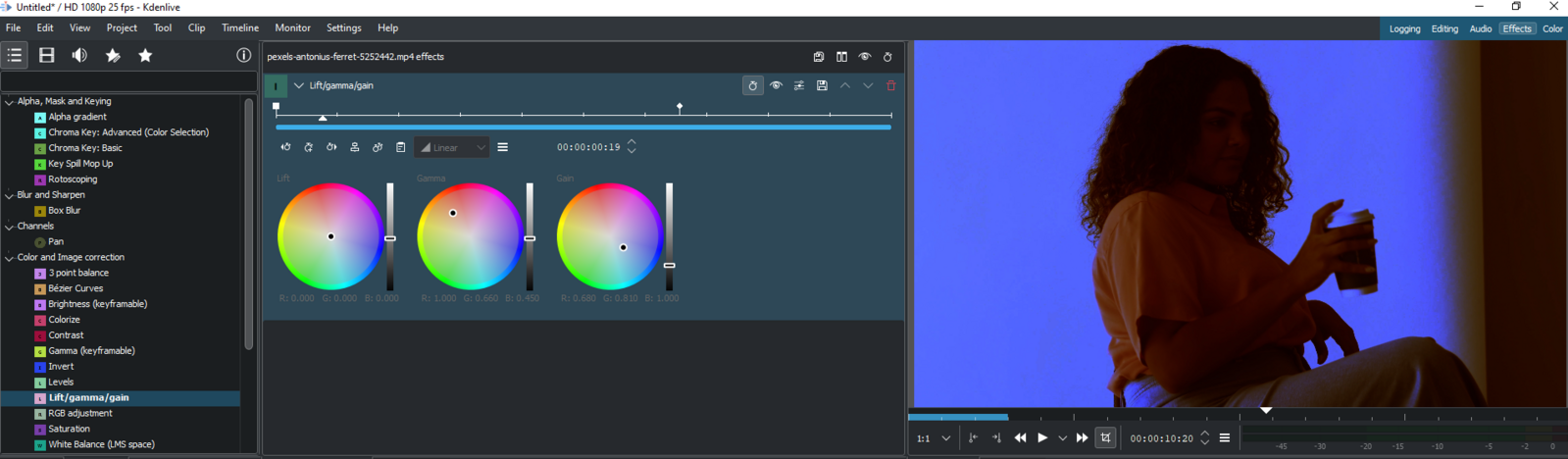
Task: Select the Saturation effect in the list
Action: (69, 430)
